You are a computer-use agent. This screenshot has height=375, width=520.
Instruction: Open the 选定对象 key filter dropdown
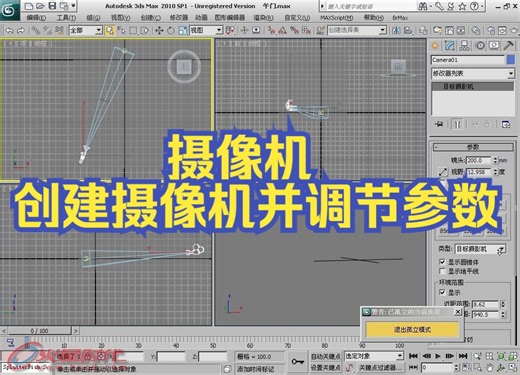(x=374, y=356)
